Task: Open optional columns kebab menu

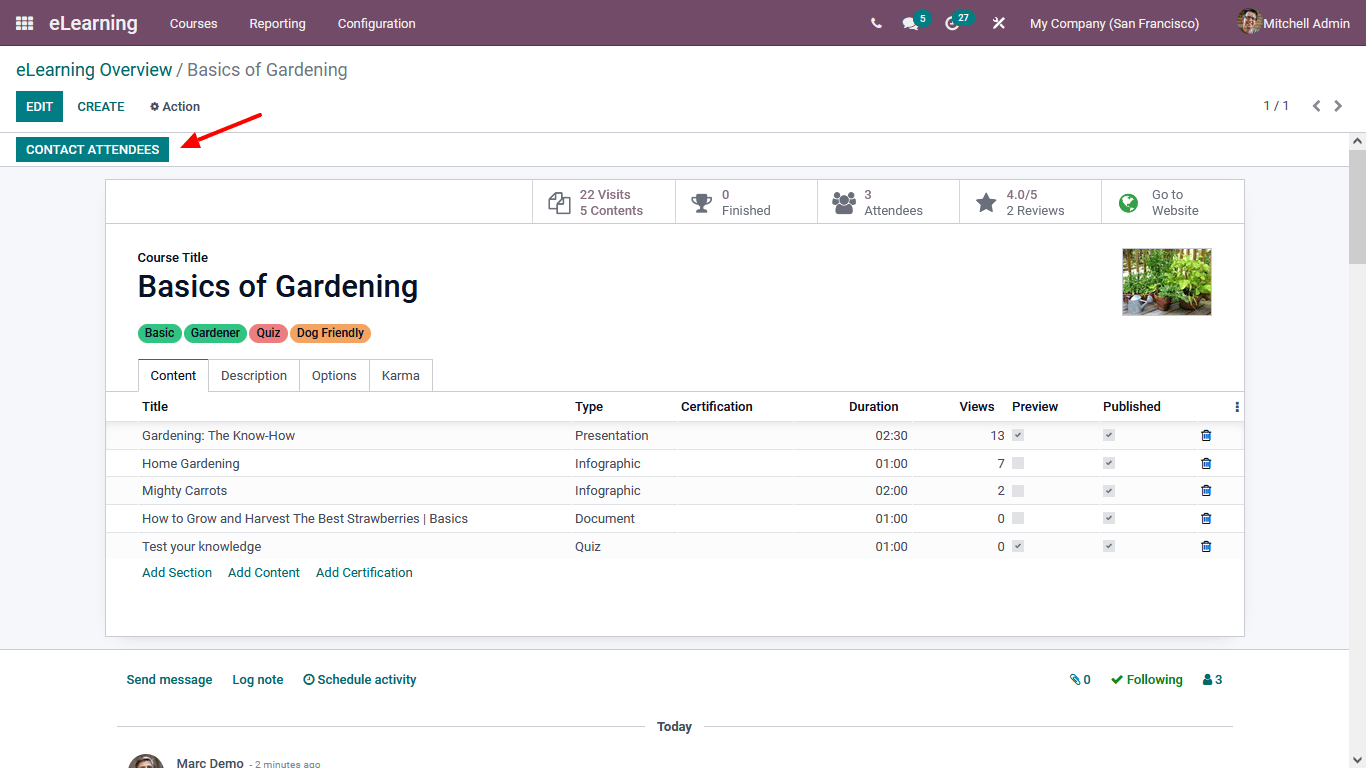Action: click(x=1237, y=407)
